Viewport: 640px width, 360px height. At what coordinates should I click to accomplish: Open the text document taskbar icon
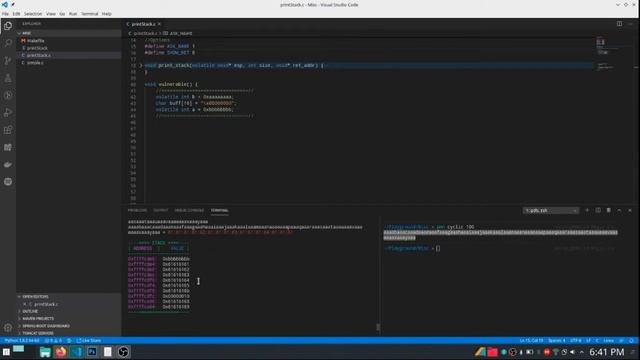tap(107, 352)
